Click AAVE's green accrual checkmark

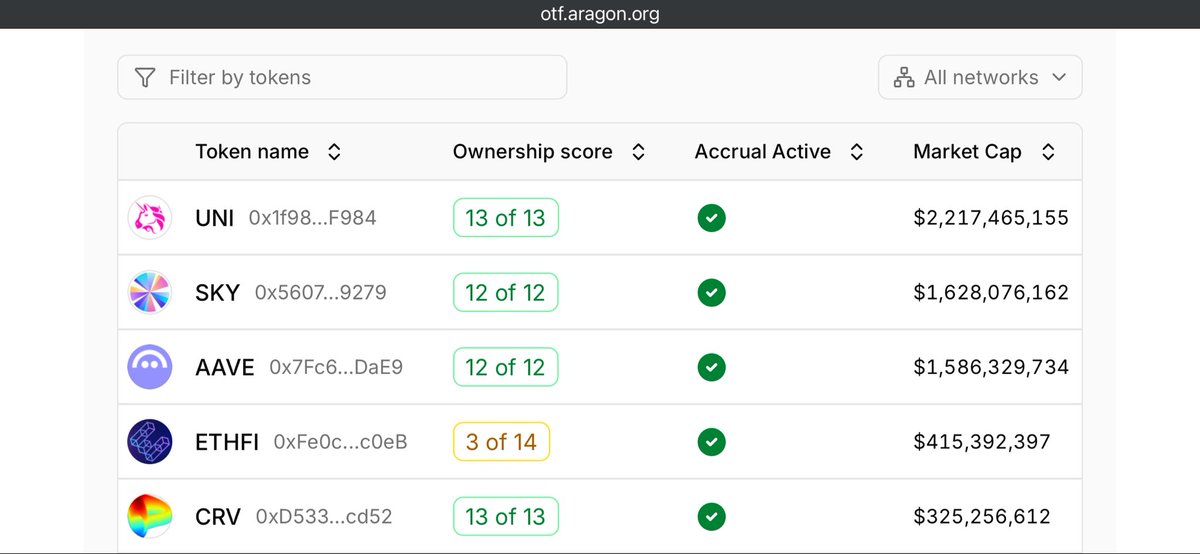point(711,367)
